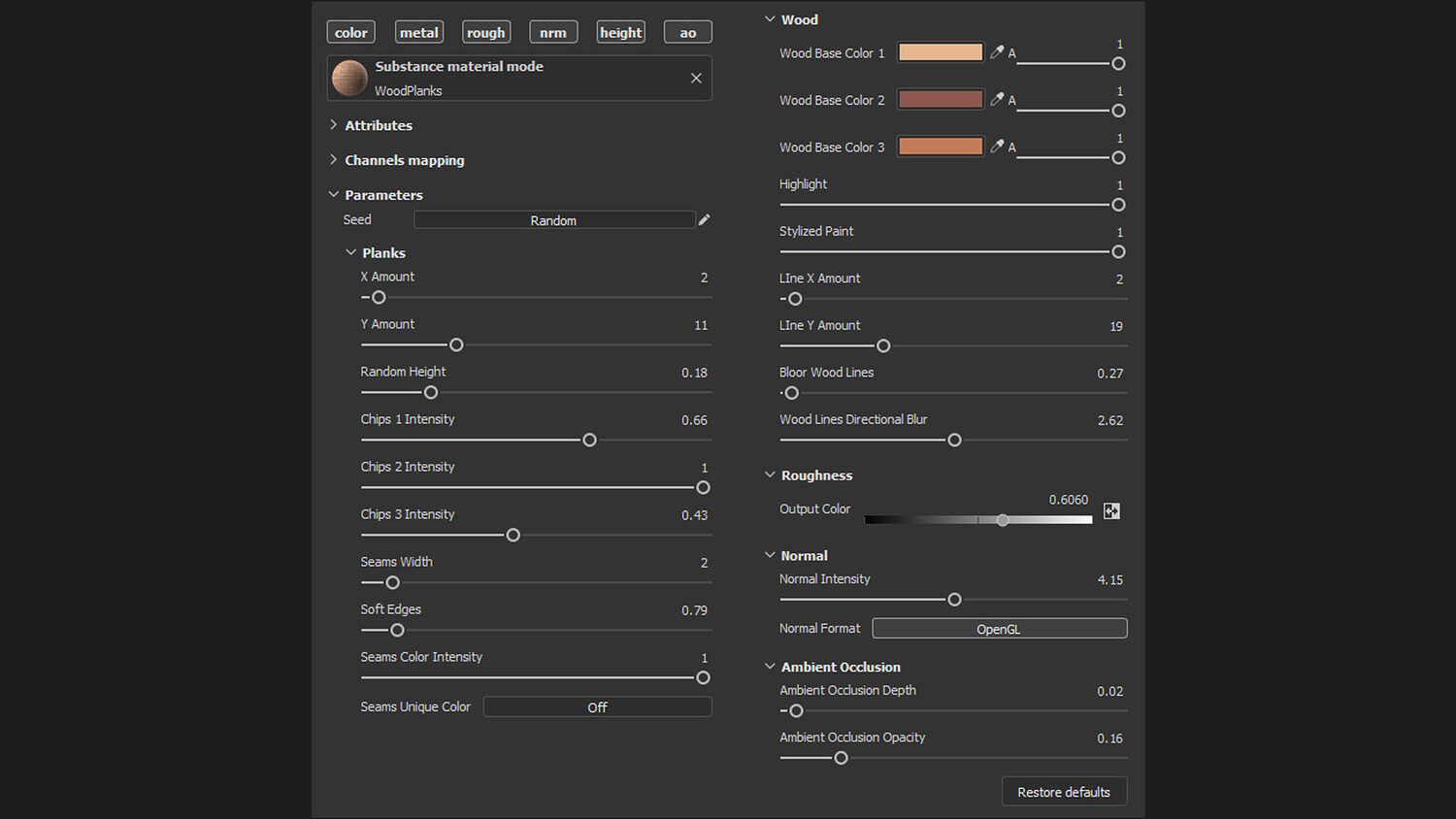1456x819 pixels.
Task: Open the Wood Base Color 1 swatch
Action: [x=940, y=52]
